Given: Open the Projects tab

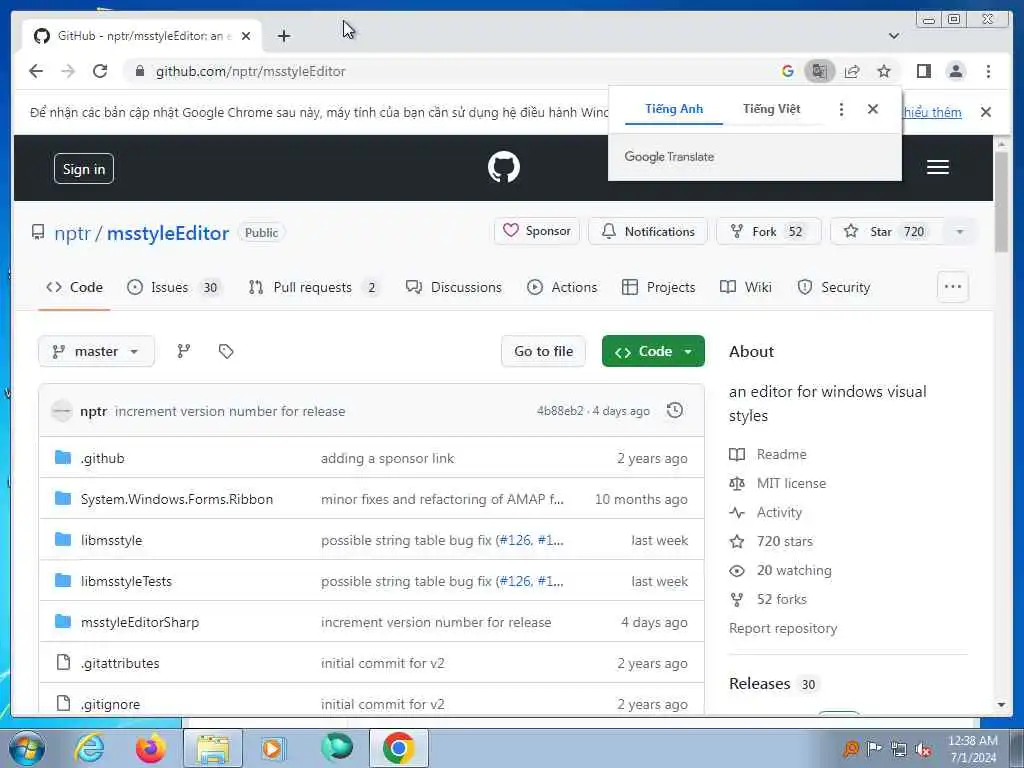Looking at the screenshot, I should pos(658,287).
